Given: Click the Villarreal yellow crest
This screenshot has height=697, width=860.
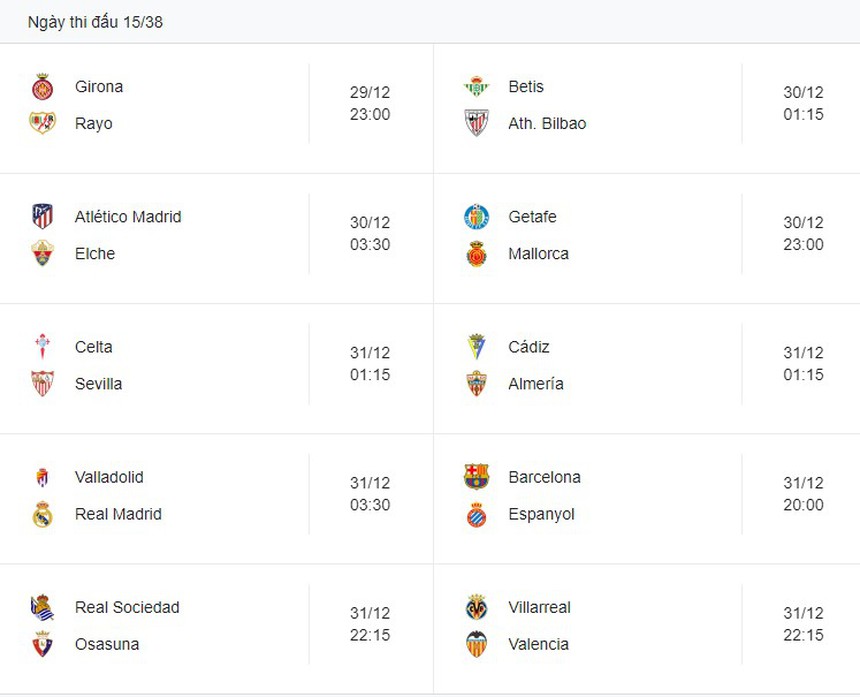Looking at the screenshot, I should click(x=476, y=607).
